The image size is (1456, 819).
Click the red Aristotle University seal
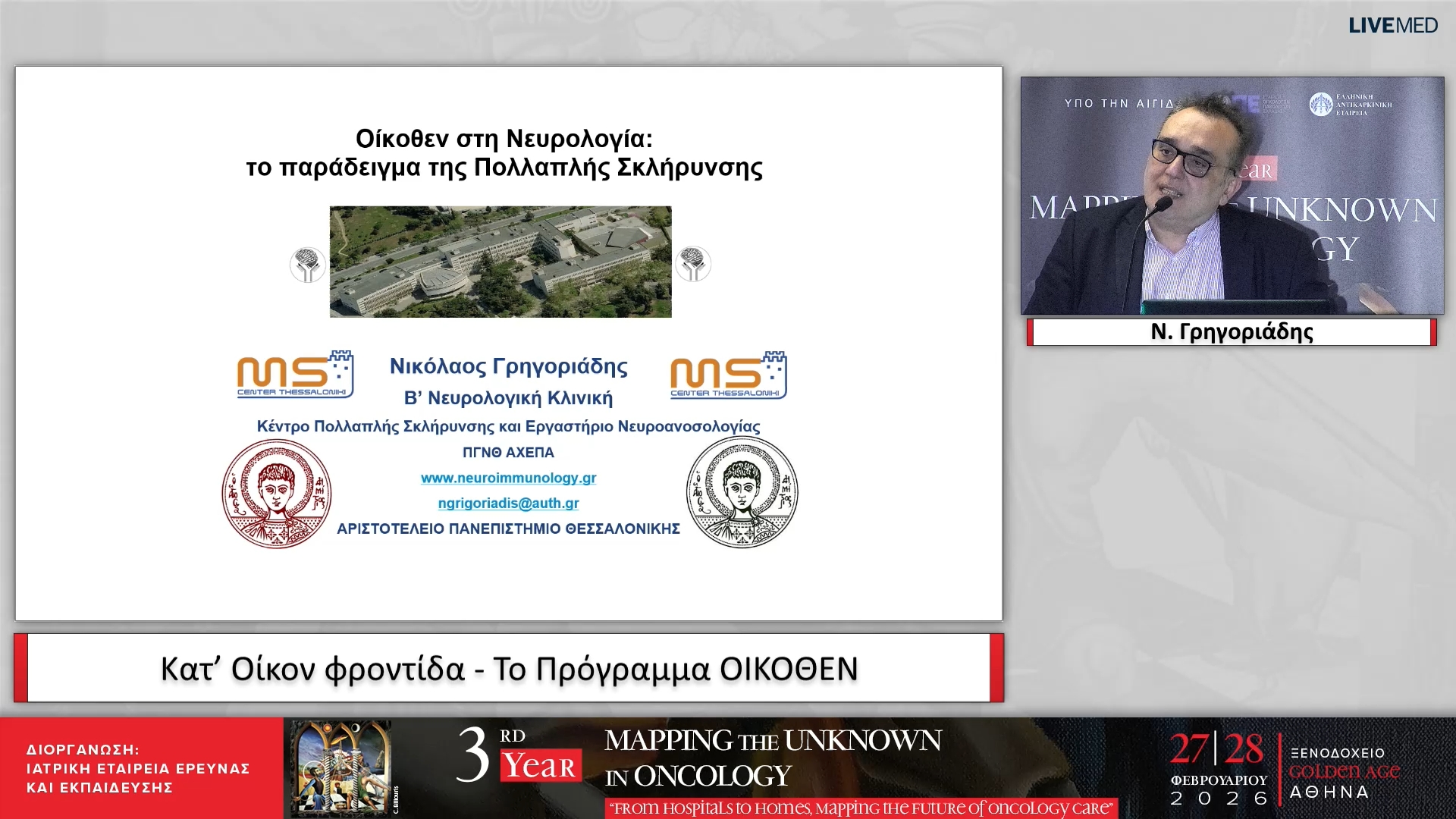click(x=276, y=494)
